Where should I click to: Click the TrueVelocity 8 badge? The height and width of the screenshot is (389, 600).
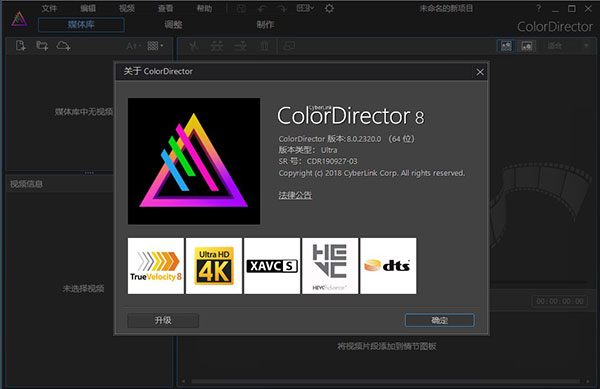pos(156,266)
